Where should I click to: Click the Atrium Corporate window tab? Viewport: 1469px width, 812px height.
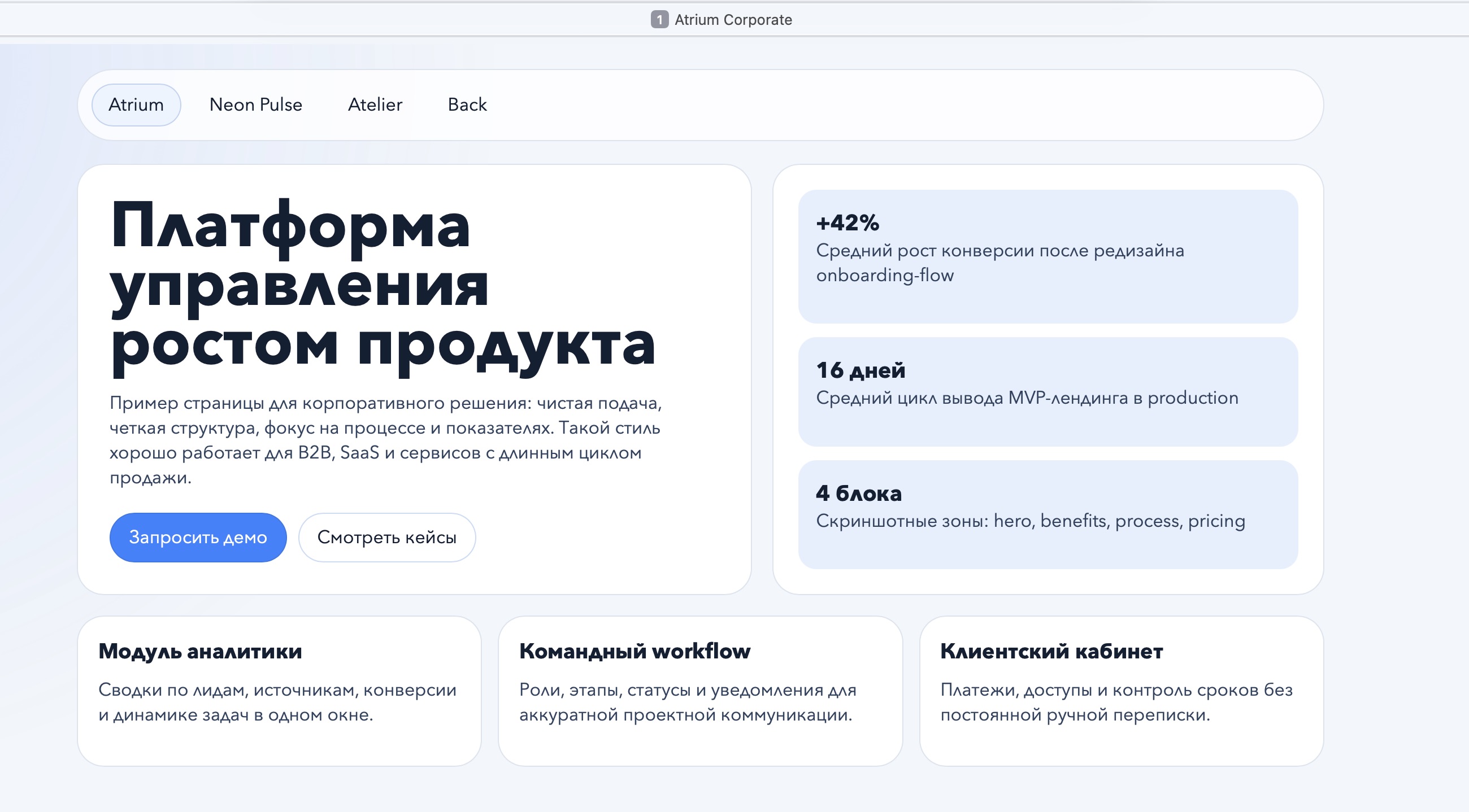click(x=733, y=19)
